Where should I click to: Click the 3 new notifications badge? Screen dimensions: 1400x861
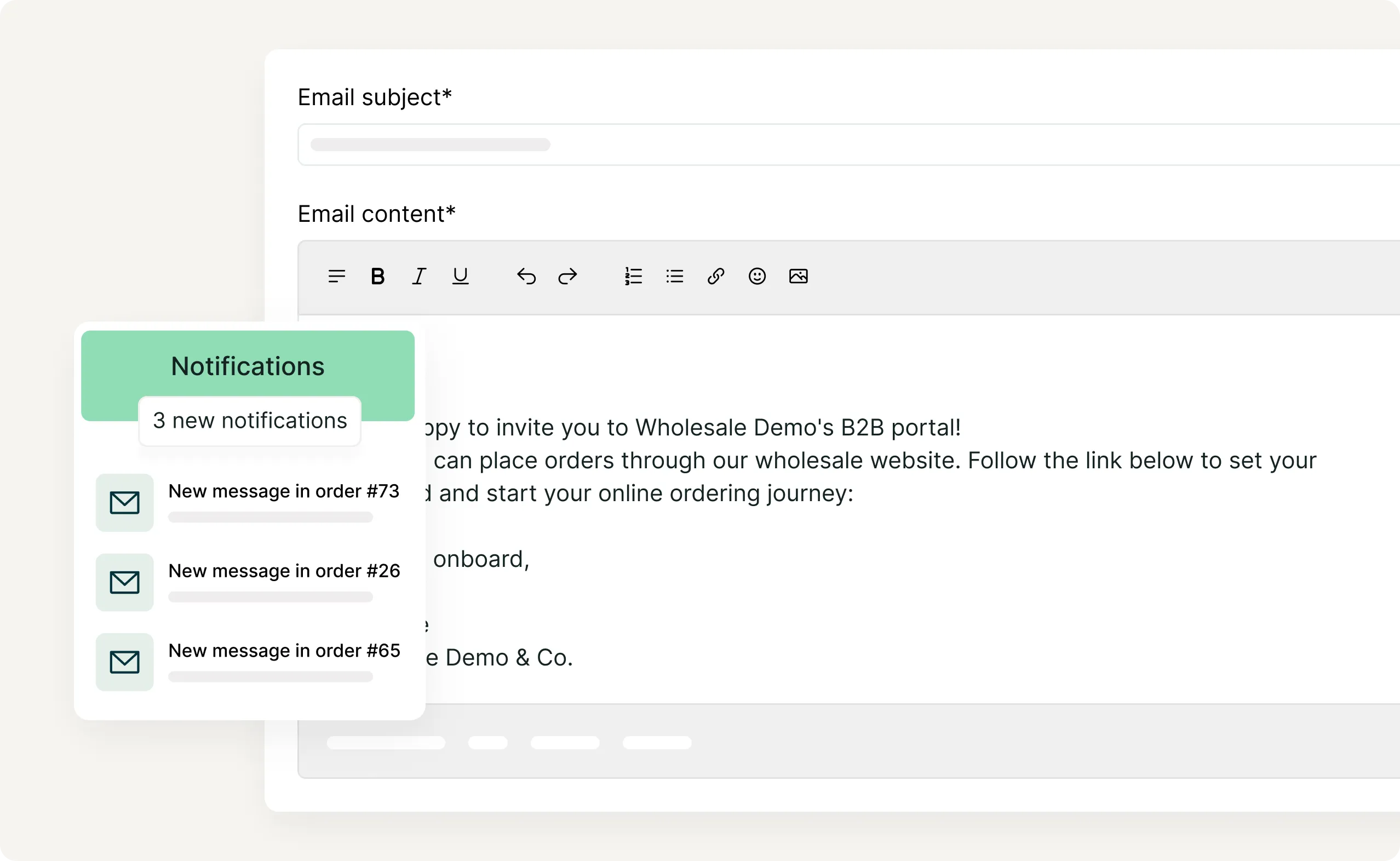[x=249, y=421]
